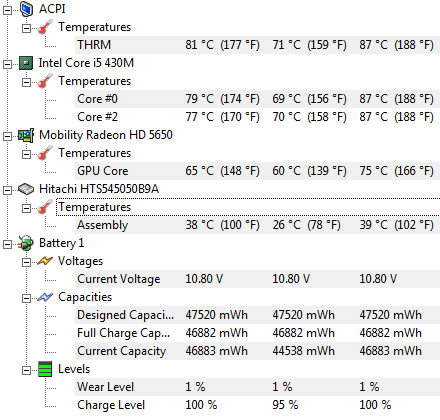Collapse the Battery 1 node
Viewport: 440px width, 420px height.
point(7,244)
